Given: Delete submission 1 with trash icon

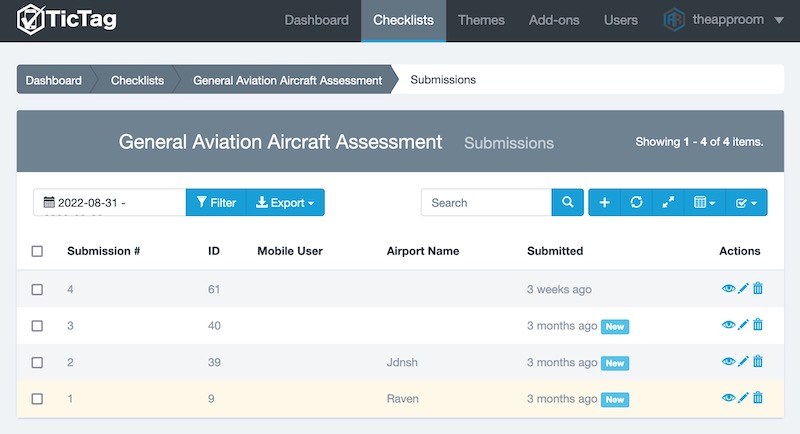Looking at the screenshot, I should coord(758,398).
